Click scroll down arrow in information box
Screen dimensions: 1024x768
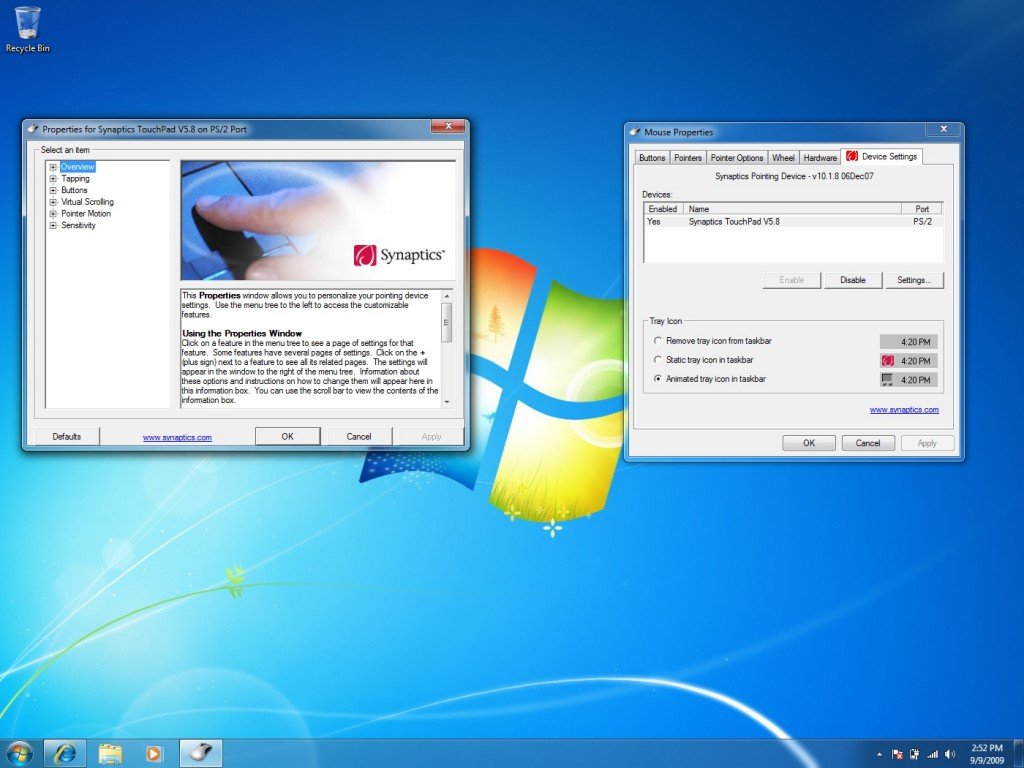pyautogui.click(x=446, y=401)
